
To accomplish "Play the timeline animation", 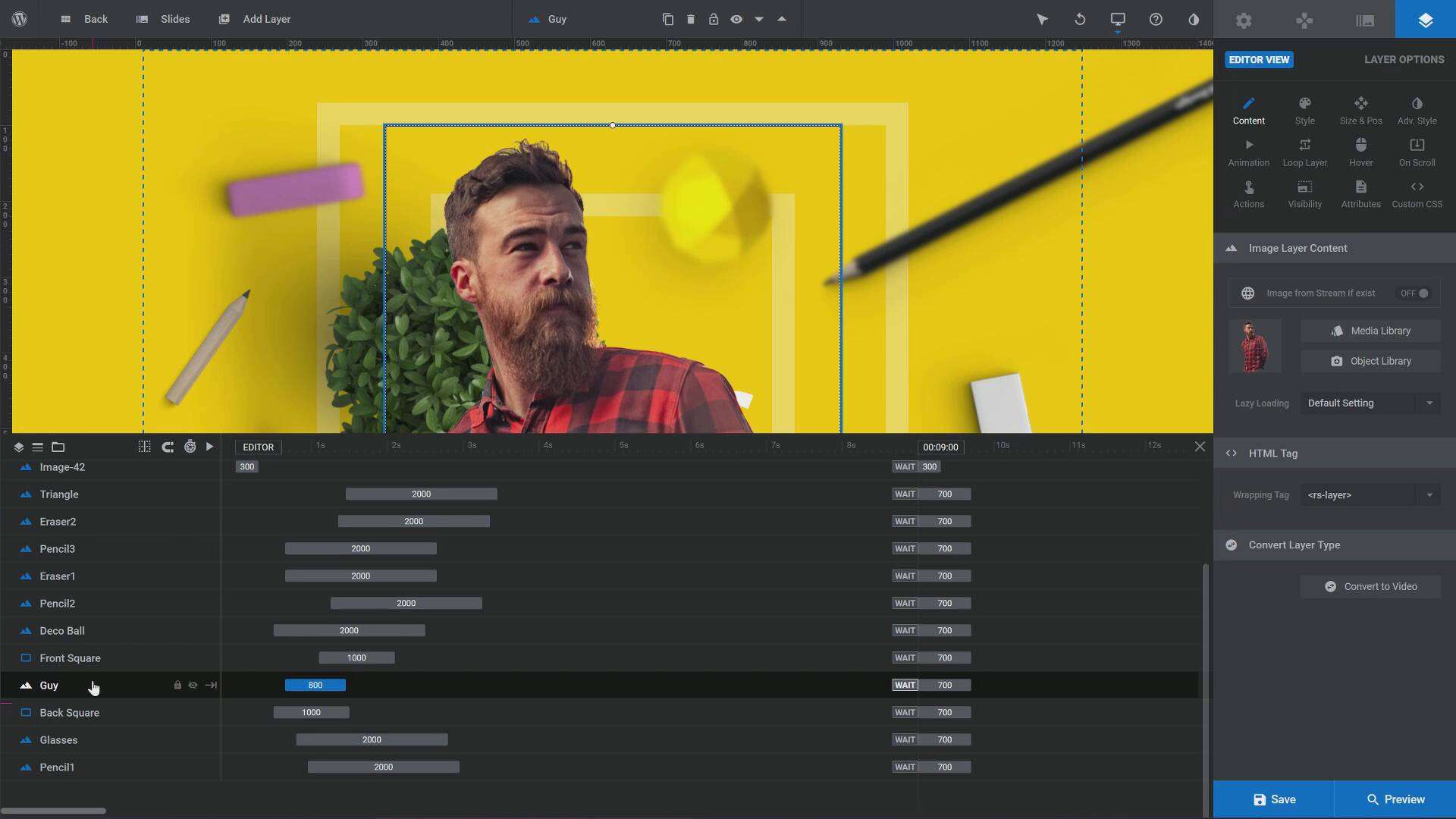I will pyautogui.click(x=210, y=447).
